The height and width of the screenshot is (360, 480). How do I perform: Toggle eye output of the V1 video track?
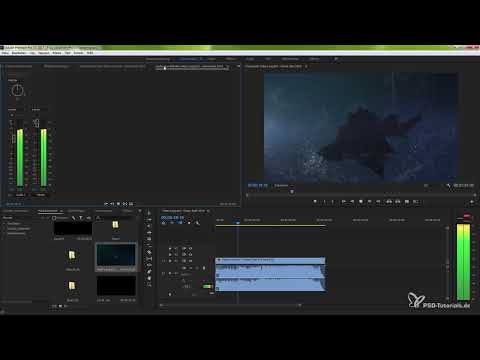190,261
